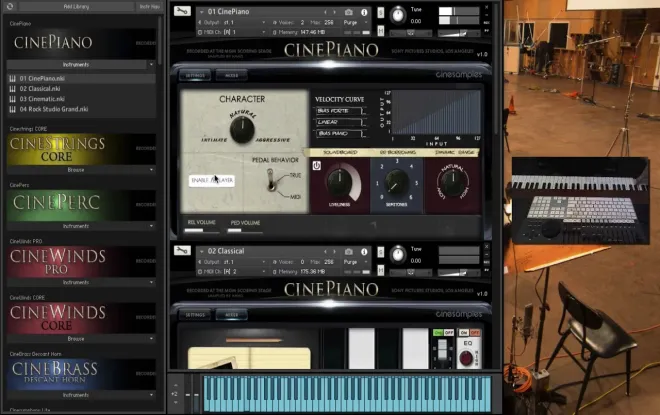Open info icon on 01 CinePiano header
This screenshot has width=660, height=415.
tap(364, 12)
